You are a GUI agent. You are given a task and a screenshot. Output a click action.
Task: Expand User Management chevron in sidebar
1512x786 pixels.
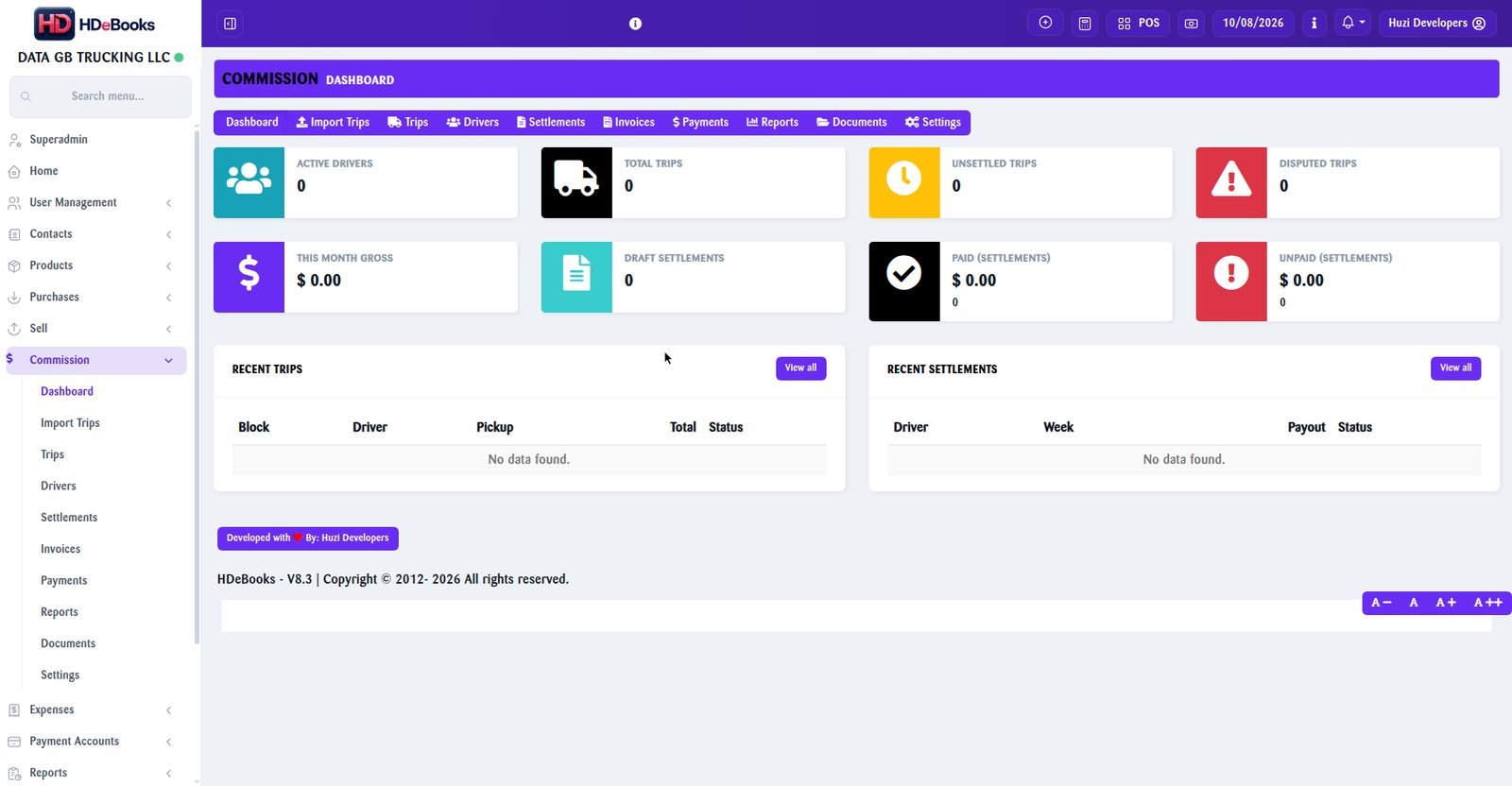click(168, 203)
